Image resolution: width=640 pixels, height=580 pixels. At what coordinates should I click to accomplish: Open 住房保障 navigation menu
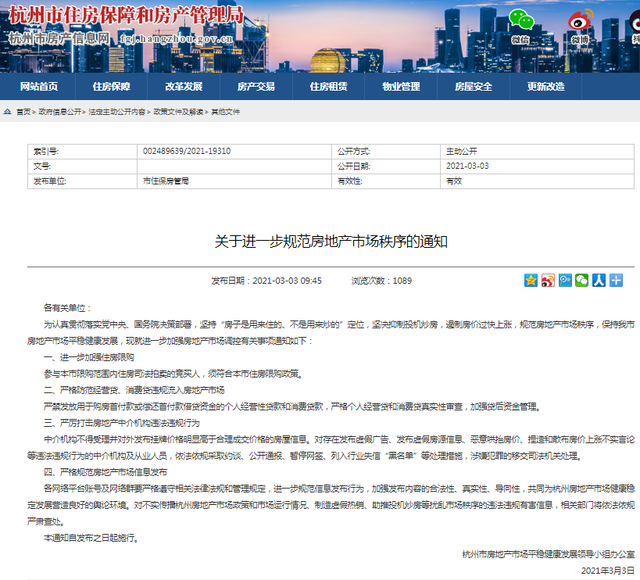pyautogui.click(x=111, y=87)
